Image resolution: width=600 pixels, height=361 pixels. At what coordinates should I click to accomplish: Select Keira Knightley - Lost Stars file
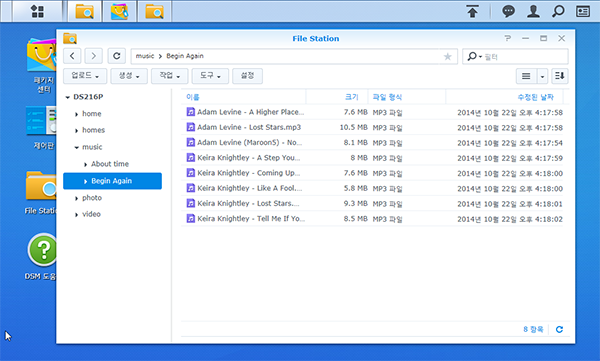coord(372,203)
